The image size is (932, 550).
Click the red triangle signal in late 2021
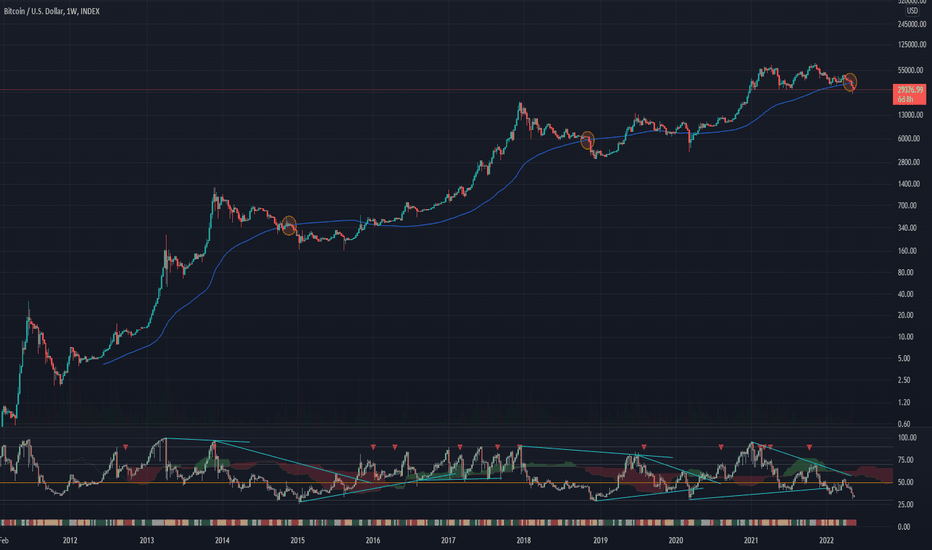tap(809, 447)
